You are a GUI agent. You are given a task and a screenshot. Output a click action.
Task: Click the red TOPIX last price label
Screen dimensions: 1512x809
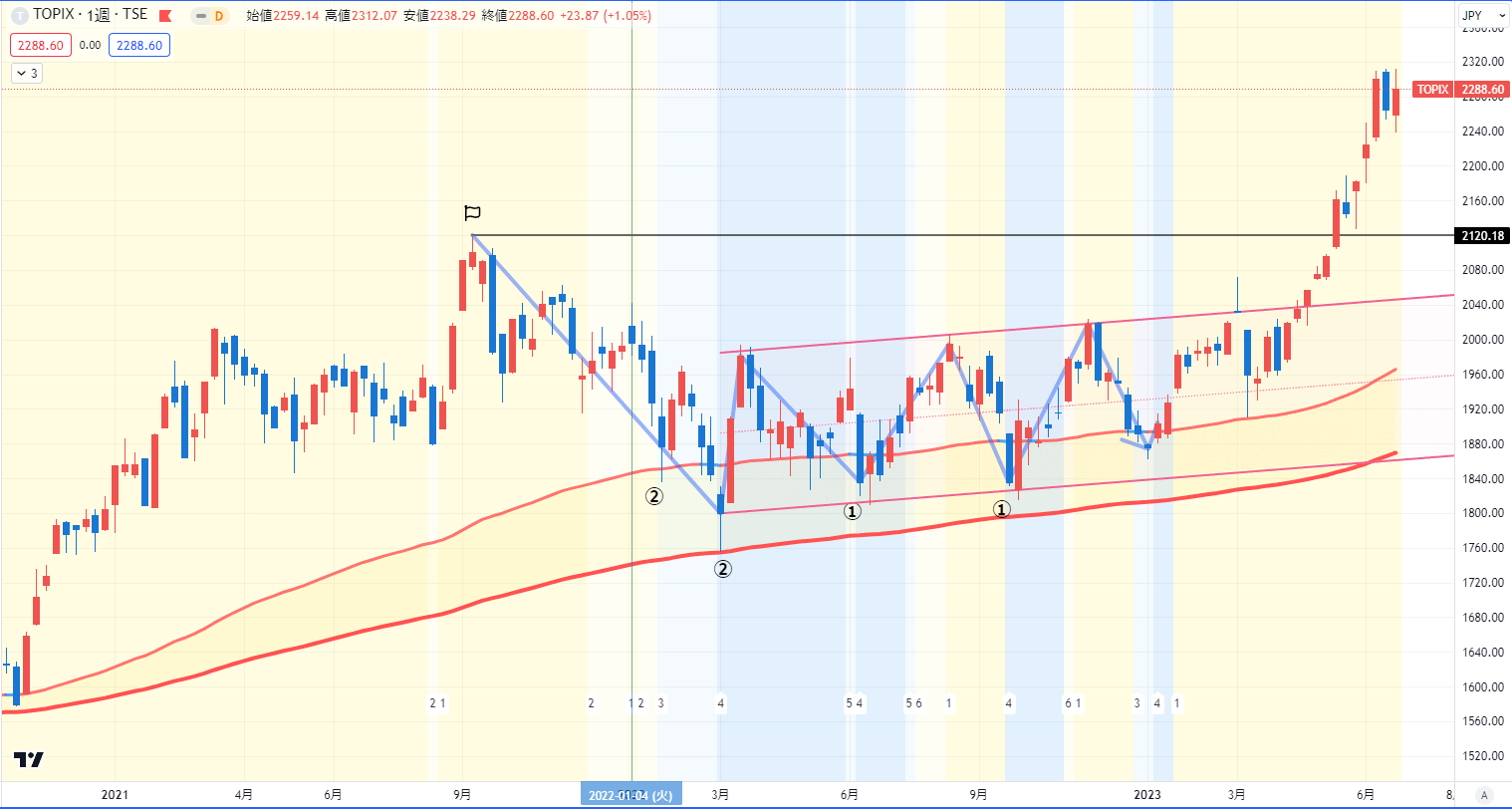click(x=1461, y=90)
